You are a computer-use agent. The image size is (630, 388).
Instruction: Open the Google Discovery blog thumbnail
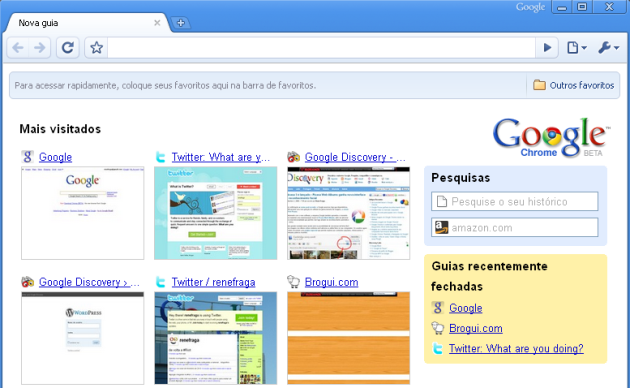click(x=348, y=213)
